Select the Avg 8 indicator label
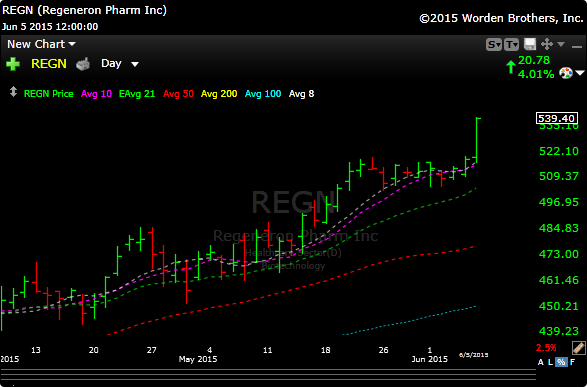Image resolution: width=587 pixels, height=387 pixels. pyautogui.click(x=301, y=94)
